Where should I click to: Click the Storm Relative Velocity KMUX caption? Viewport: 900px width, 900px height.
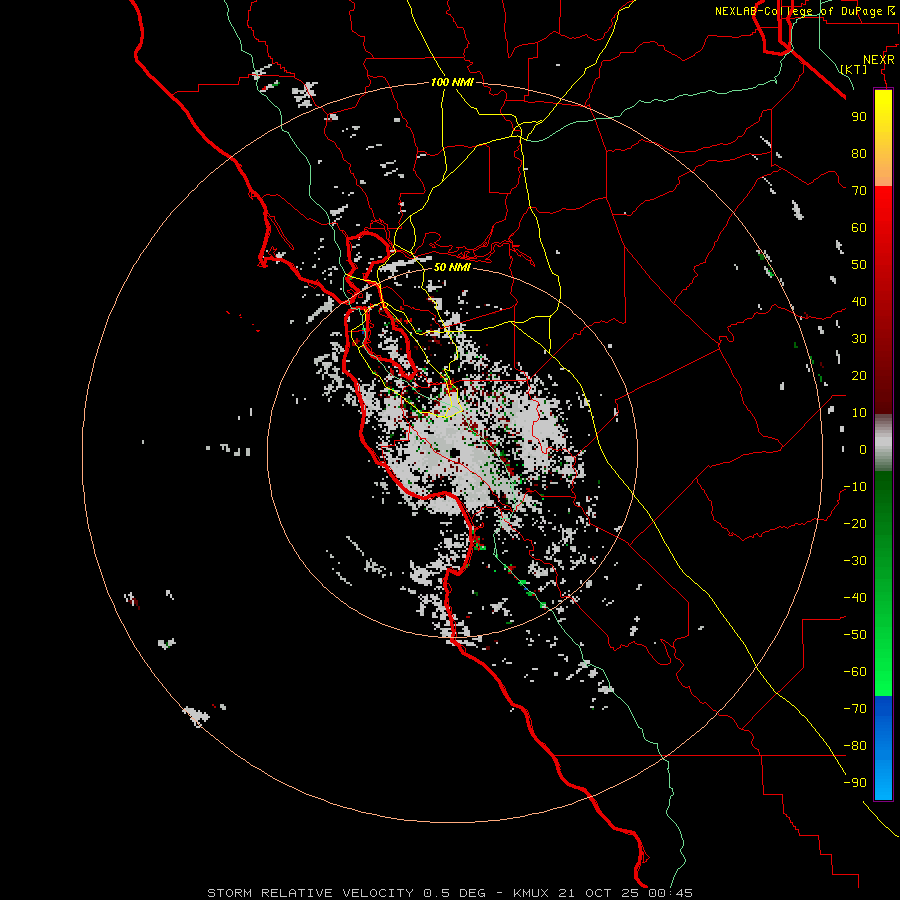pos(449,893)
